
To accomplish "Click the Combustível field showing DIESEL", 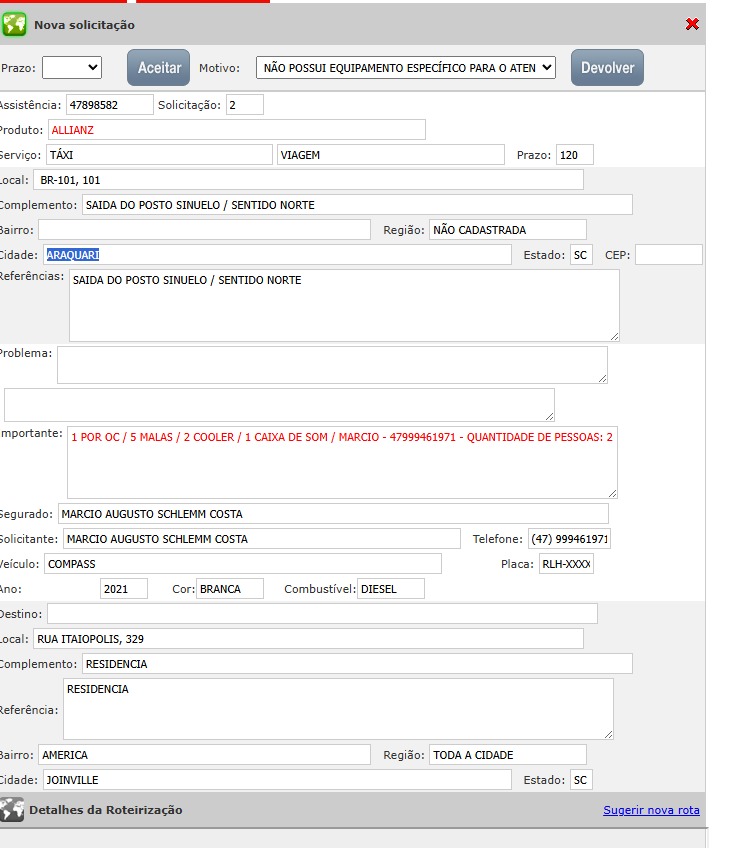I will [391, 589].
